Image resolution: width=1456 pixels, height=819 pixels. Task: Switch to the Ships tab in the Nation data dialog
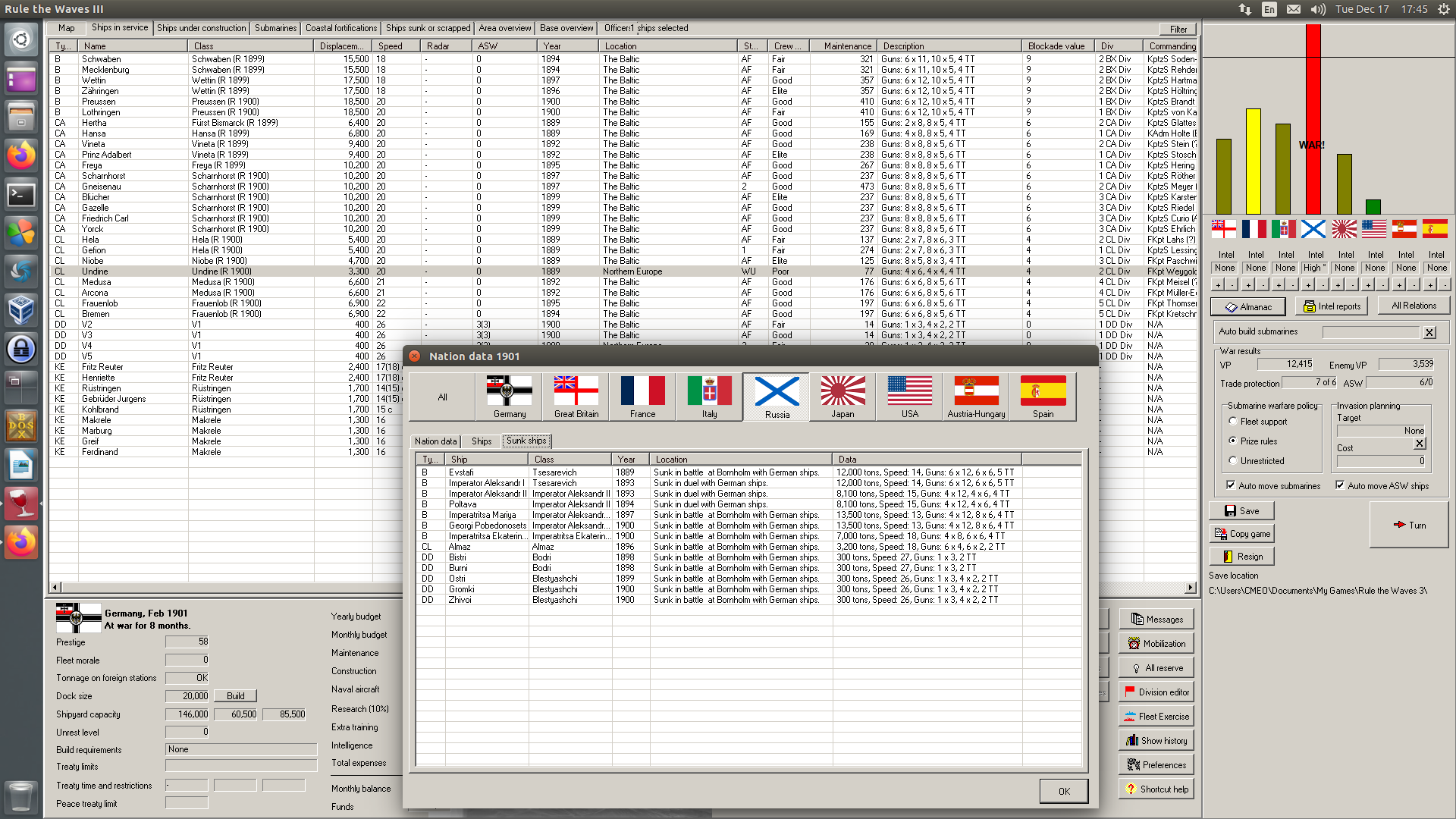(481, 441)
